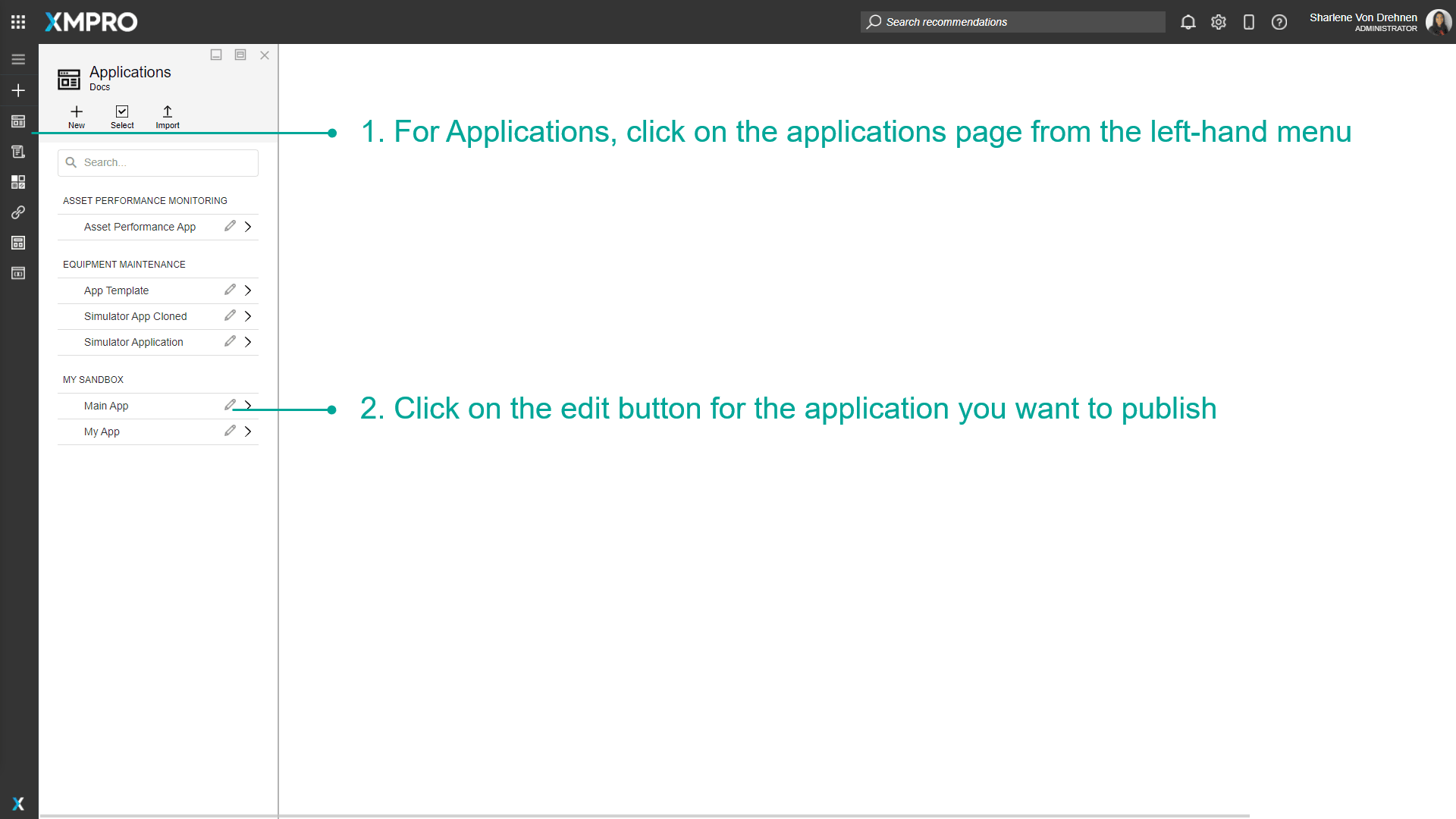
Task: Open the notifications bell icon
Action: coord(1188,22)
